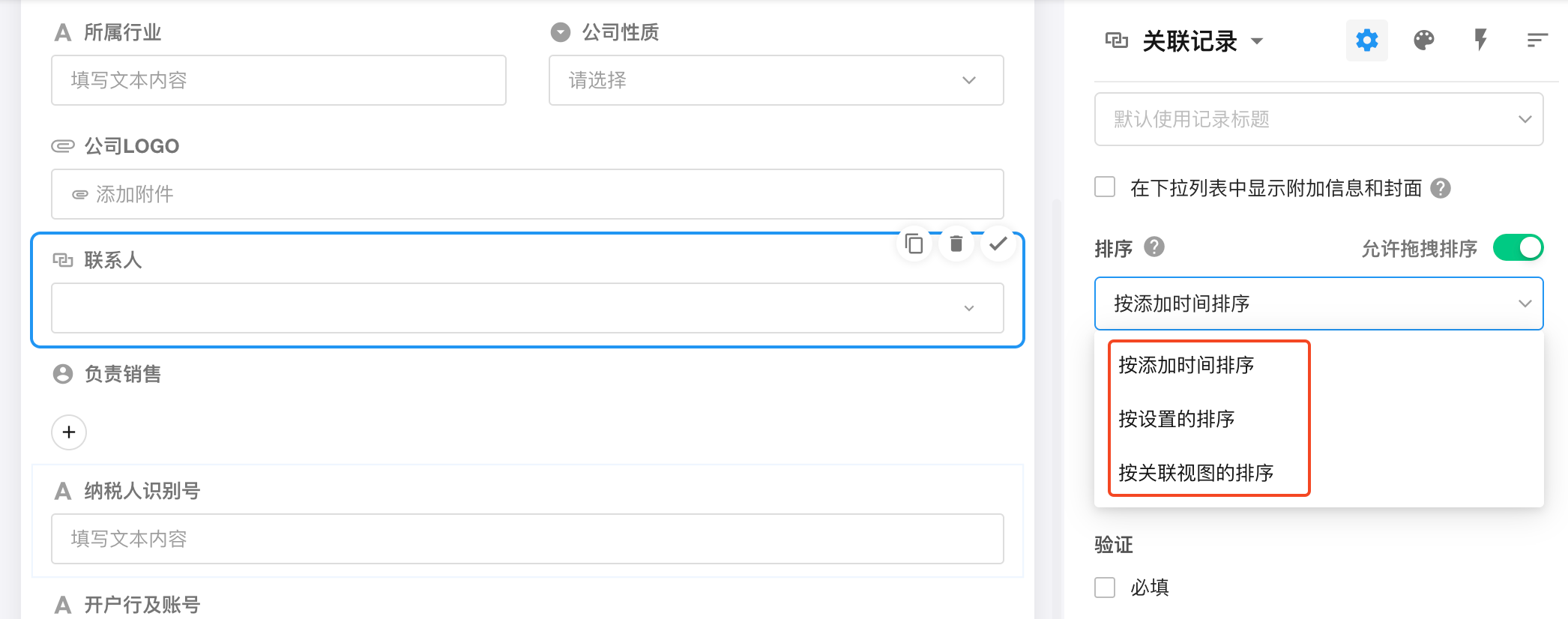Click help icon beside 在下拉列表中显示附加信息和封面
The image size is (1568, 619).
click(x=1440, y=188)
